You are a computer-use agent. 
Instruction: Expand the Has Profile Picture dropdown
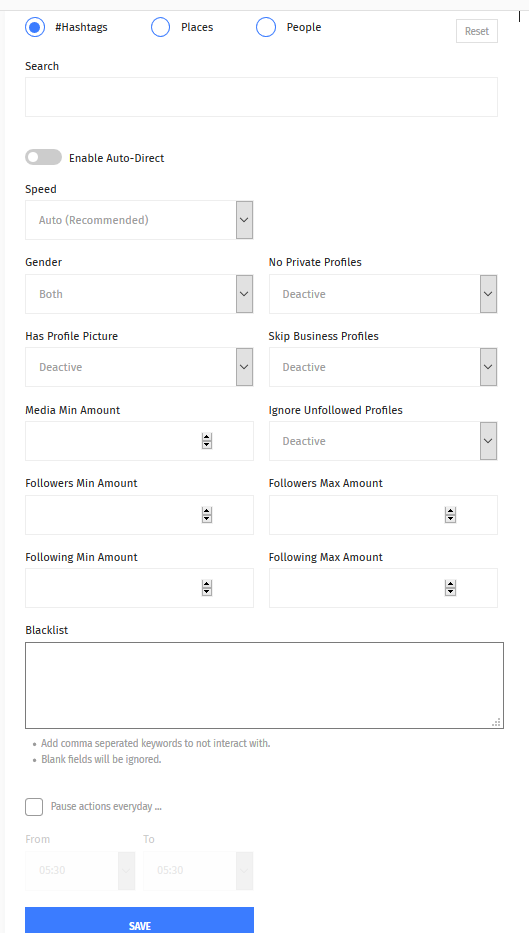[x=139, y=367]
